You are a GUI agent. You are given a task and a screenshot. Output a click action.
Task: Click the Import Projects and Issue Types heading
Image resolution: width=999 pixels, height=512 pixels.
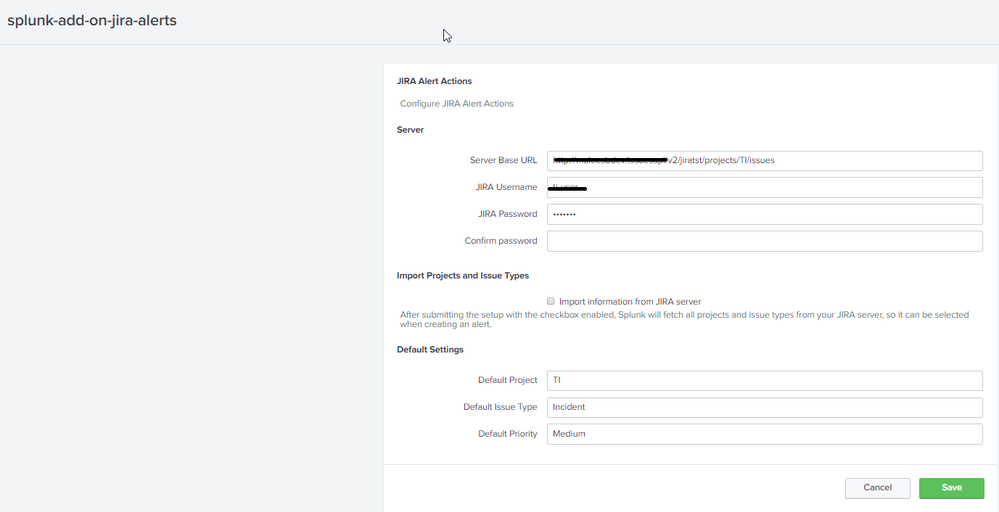[x=462, y=275]
